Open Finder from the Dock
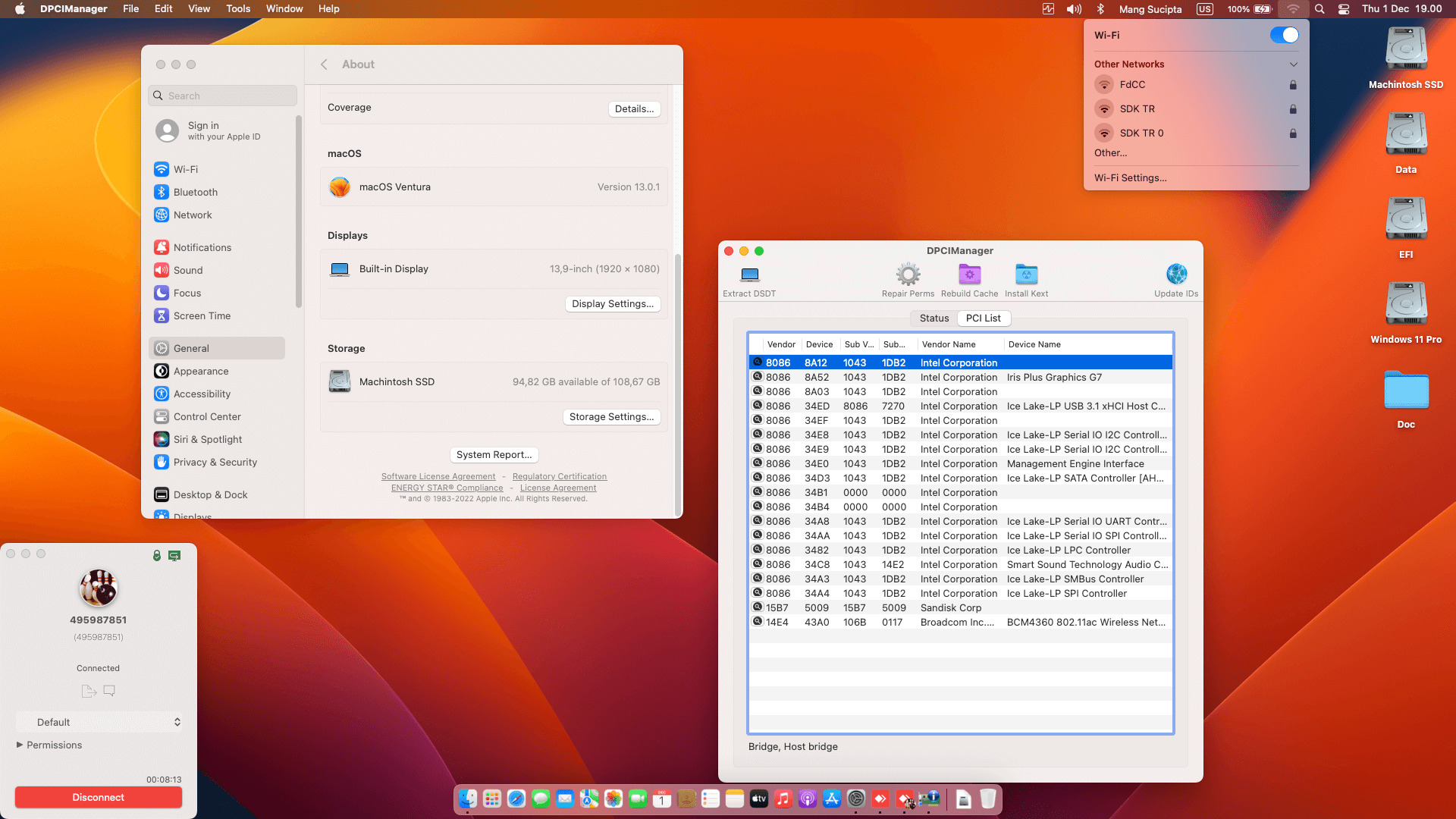The image size is (1456, 819). click(468, 799)
